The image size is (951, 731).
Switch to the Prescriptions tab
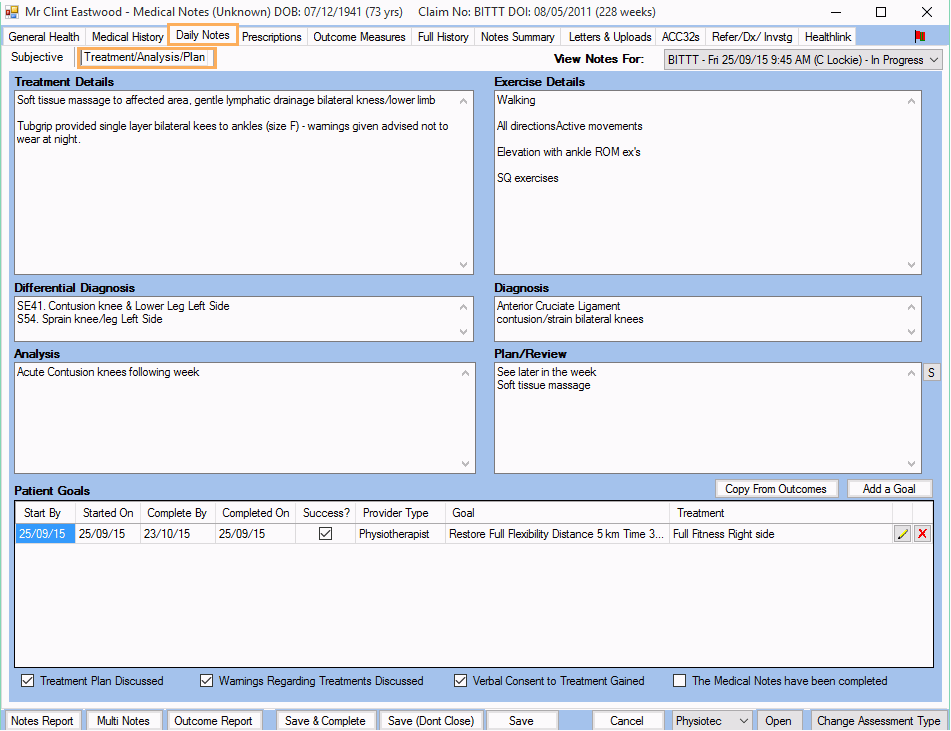[271, 37]
